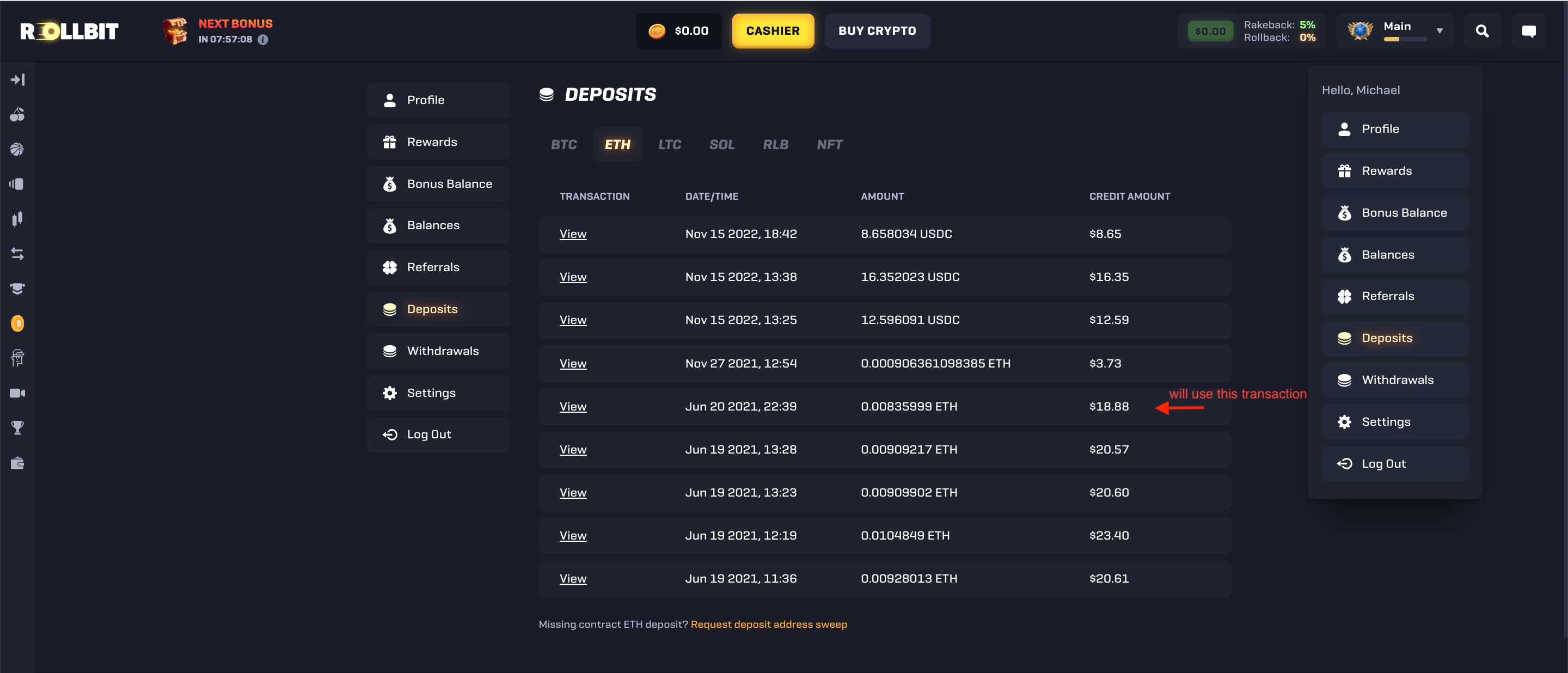1568x673 pixels.
Task: Open Settings in the left account menu
Action: point(438,393)
